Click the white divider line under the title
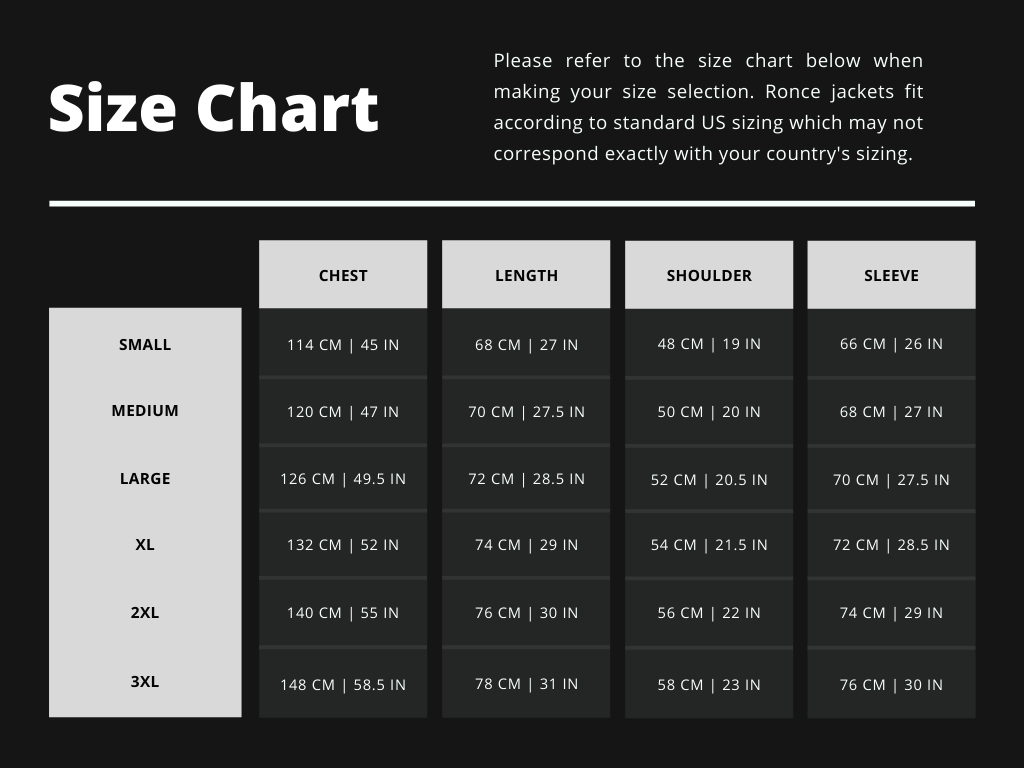Image resolution: width=1024 pixels, height=768 pixels. coord(512,203)
